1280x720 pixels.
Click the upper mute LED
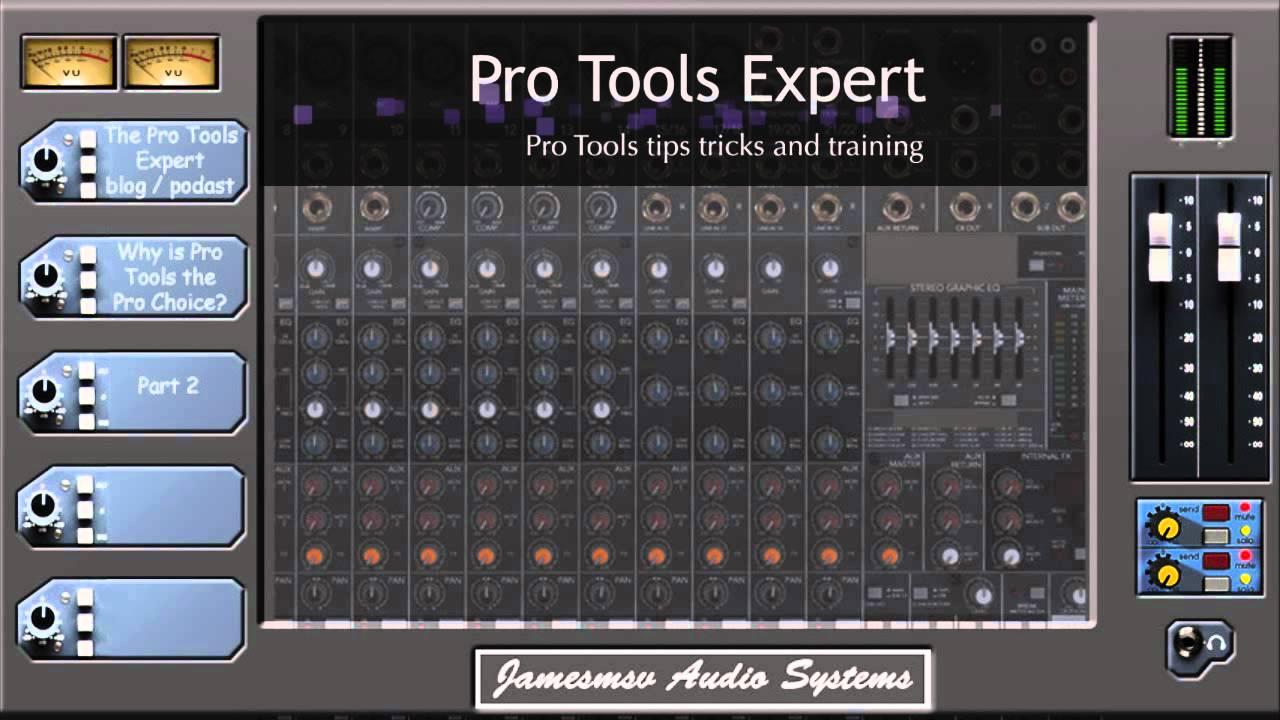pyautogui.click(x=1245, y=507)
